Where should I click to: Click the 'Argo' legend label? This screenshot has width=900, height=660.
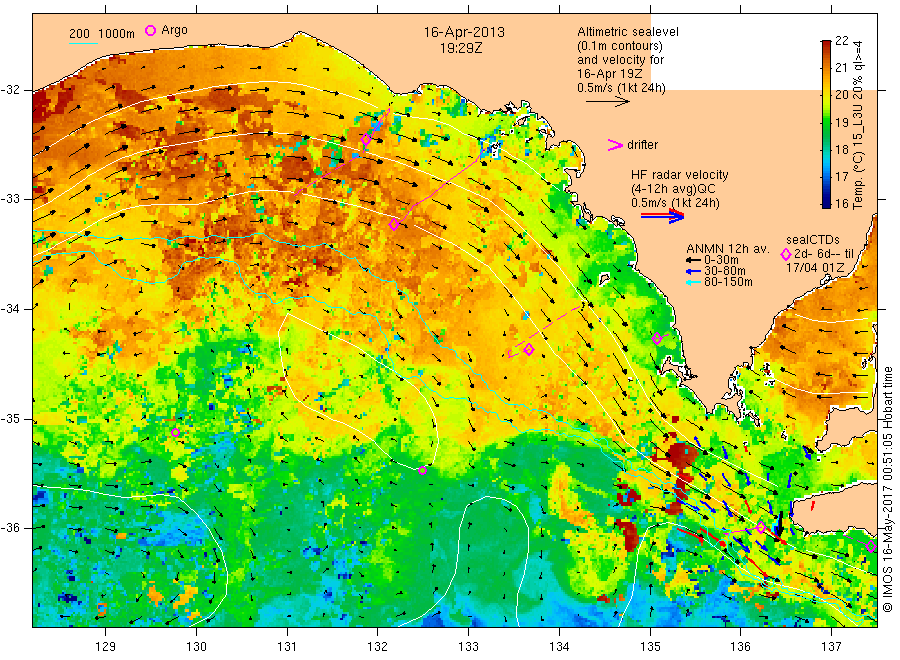coord(174,30)
